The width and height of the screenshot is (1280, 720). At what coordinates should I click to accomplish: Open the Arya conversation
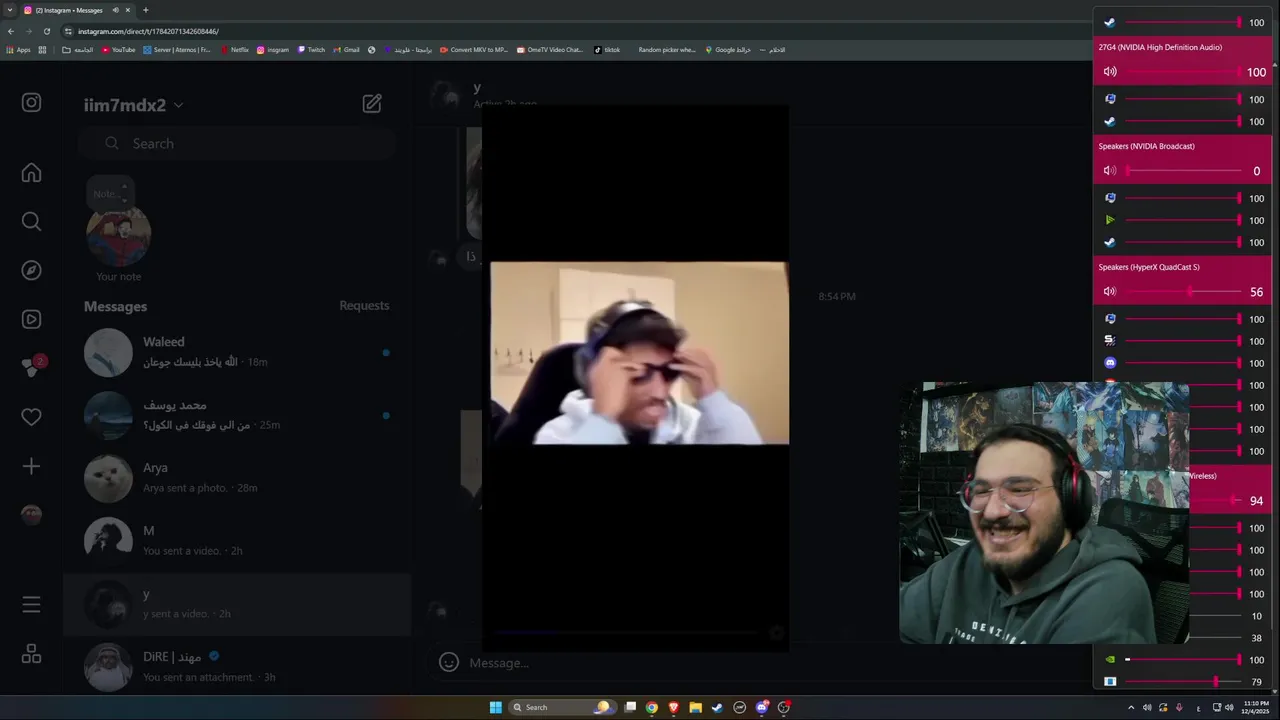tap(237, 478)
